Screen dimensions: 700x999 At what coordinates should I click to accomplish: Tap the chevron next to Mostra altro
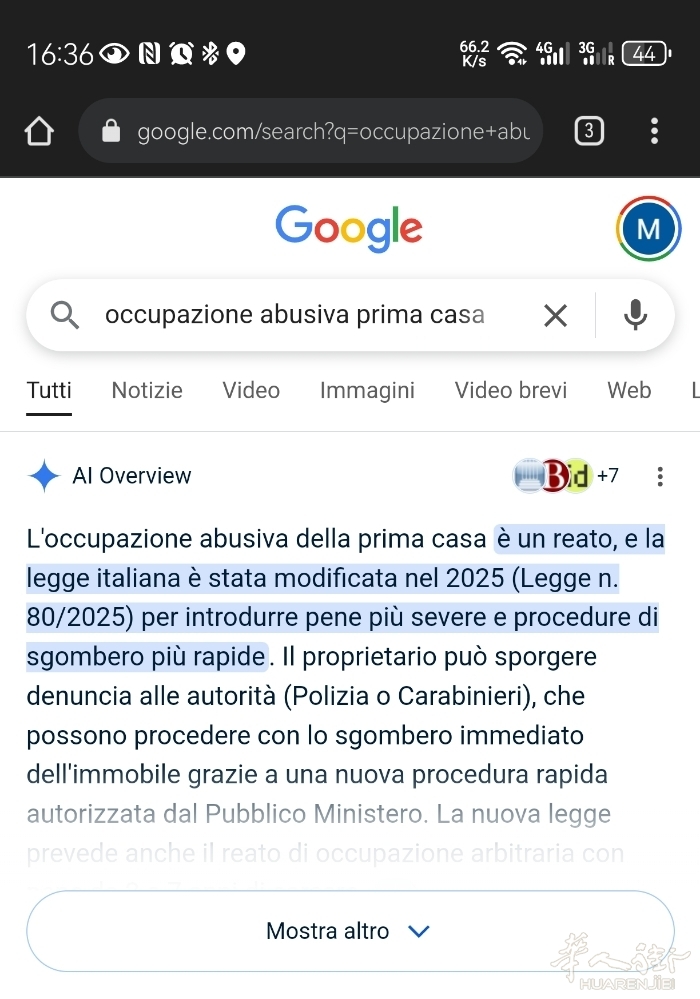pos(418,931)
